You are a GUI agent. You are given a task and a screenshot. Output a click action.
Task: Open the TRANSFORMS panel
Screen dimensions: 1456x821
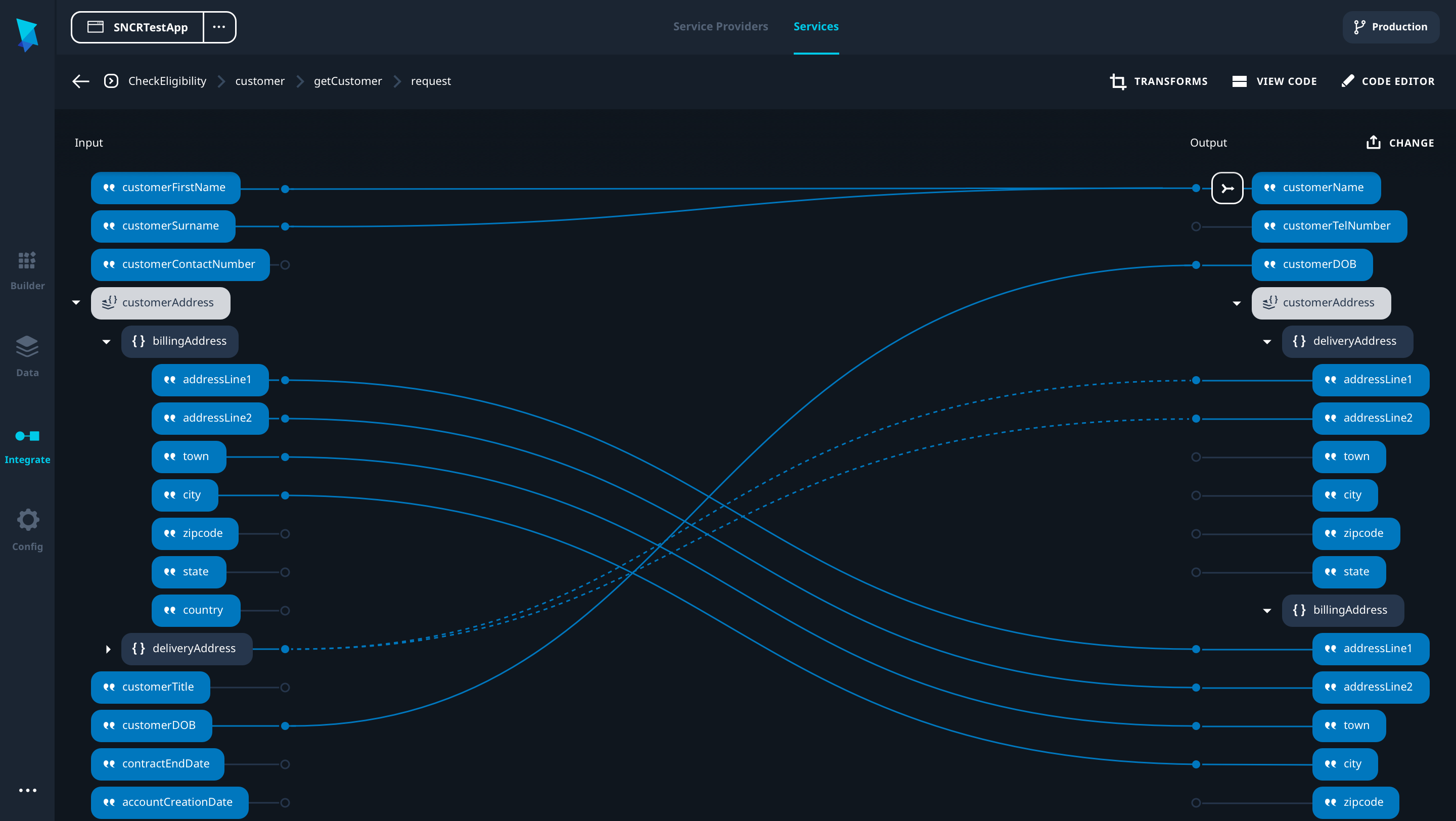pyautogui.click(x=1159, y=81)
